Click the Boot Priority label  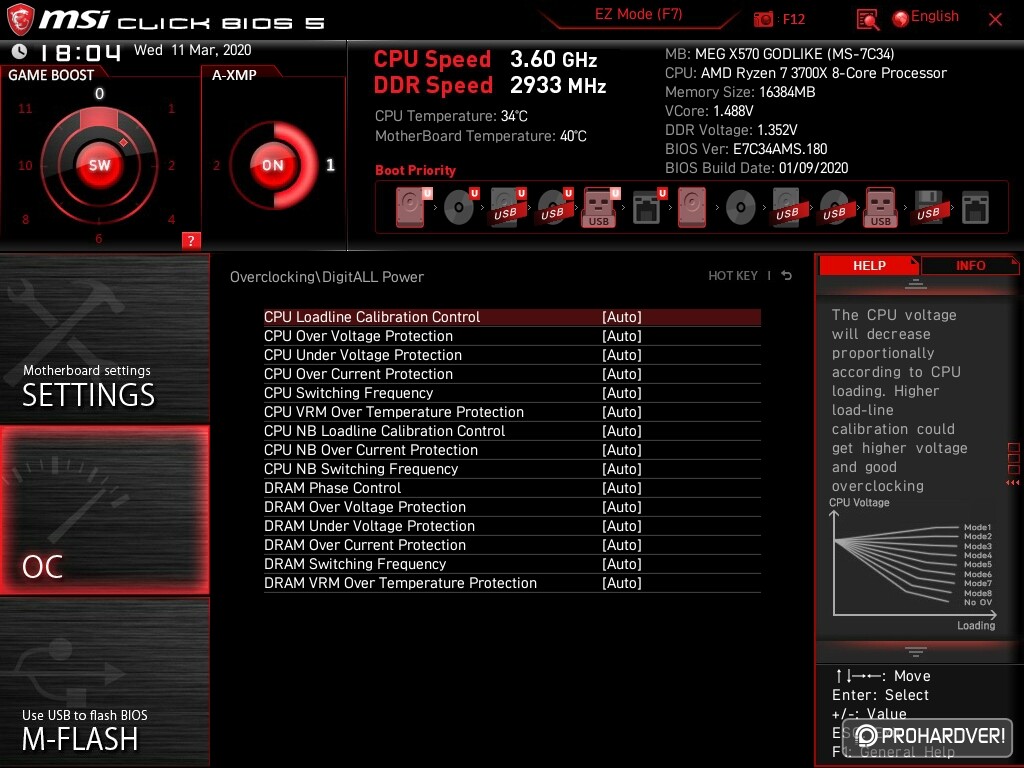click(415, 170)
